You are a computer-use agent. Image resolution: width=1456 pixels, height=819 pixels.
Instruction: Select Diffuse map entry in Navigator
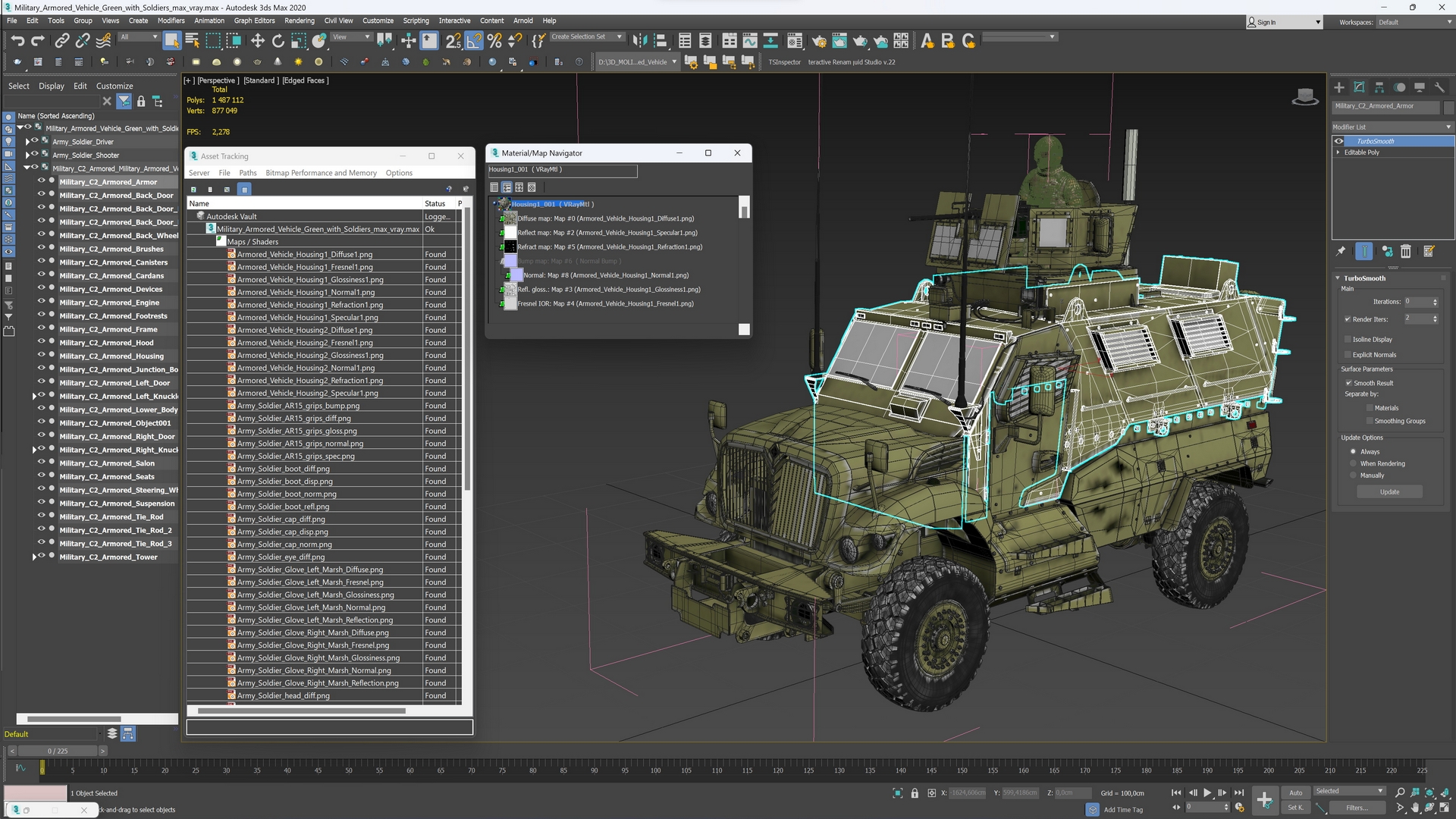tap(604, 218)
